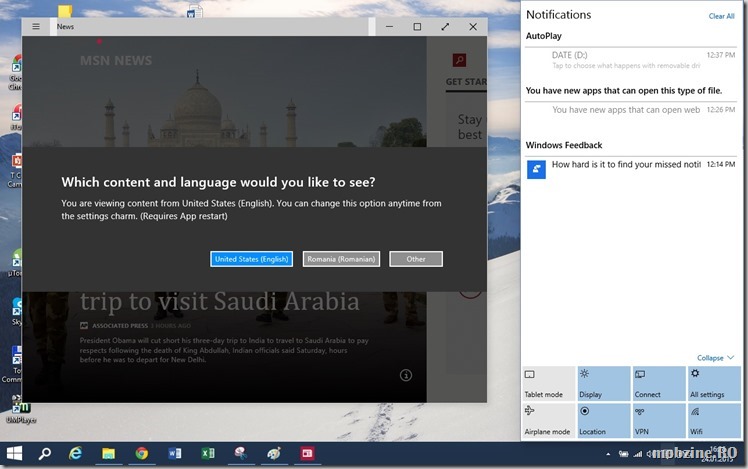Open the Paint palette icon in the taskbar

tap(274, 454)
